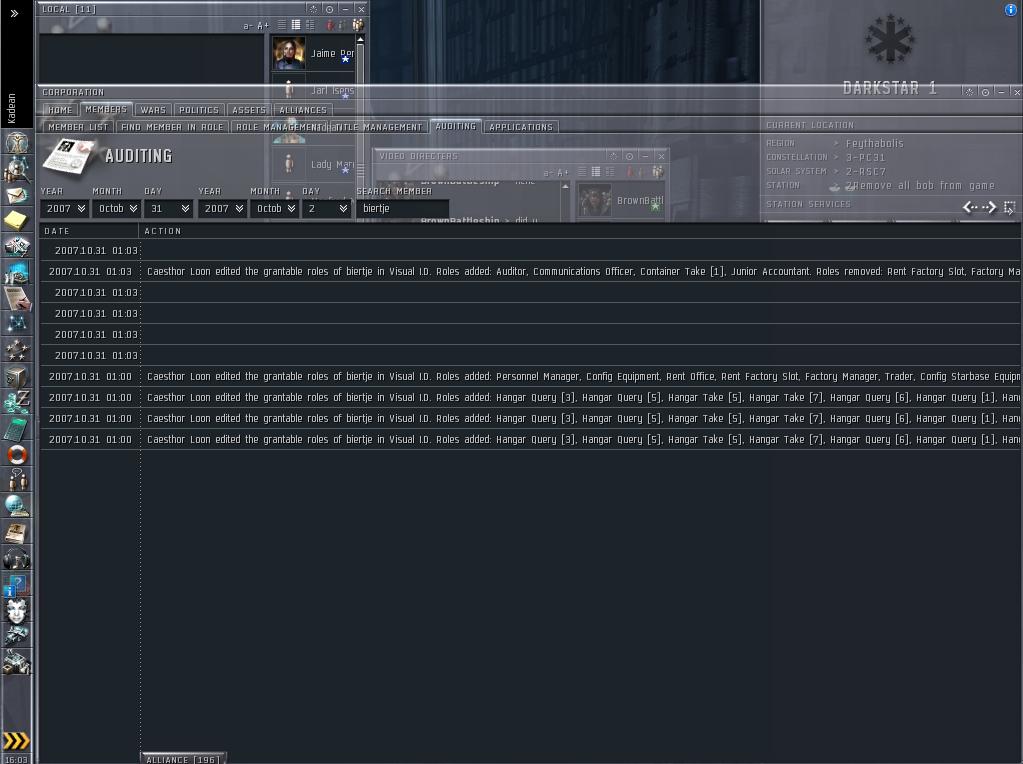Image resolution: width=1023 pixels, height=764 pixels.
Task: Select Local chat plain list view mode
Action: 282,25
